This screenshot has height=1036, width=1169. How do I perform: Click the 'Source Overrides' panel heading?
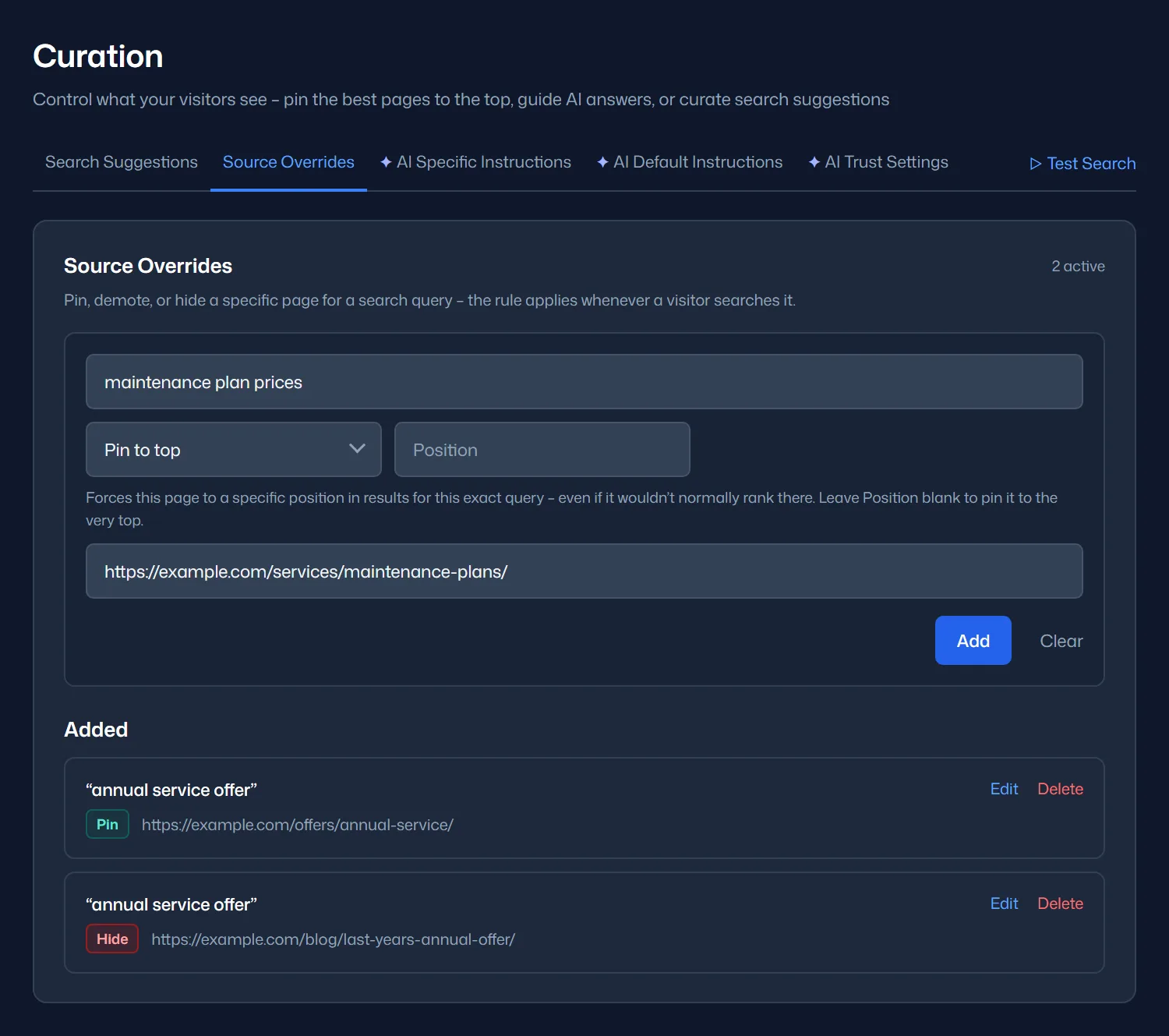[148, 266]
